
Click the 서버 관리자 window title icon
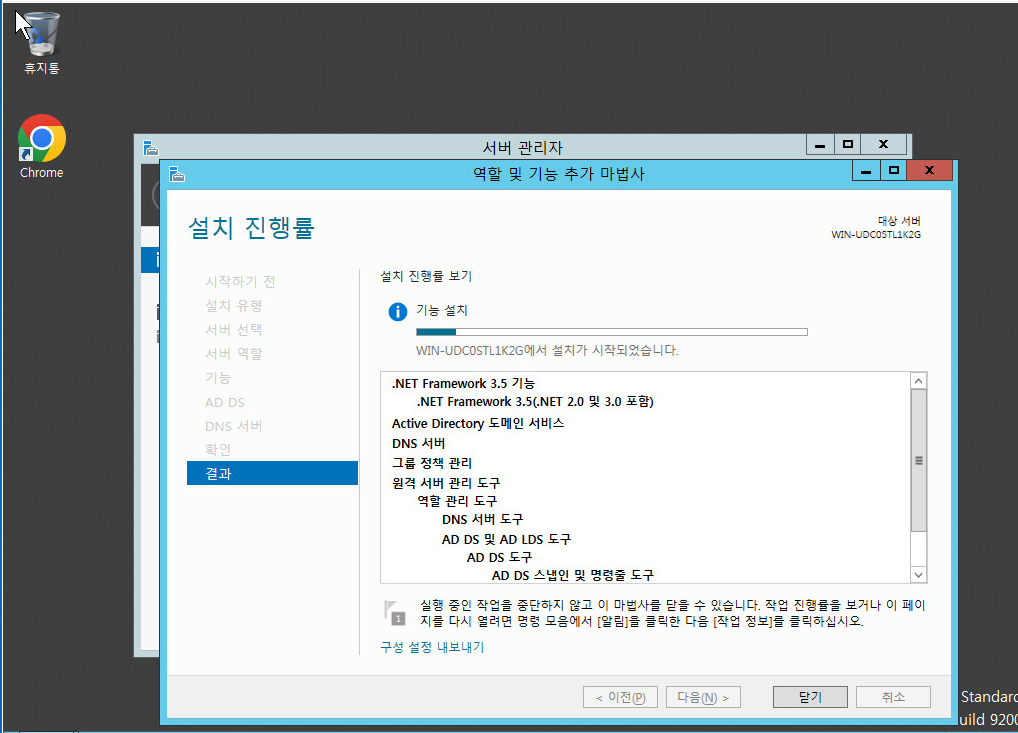click(151, 148)
